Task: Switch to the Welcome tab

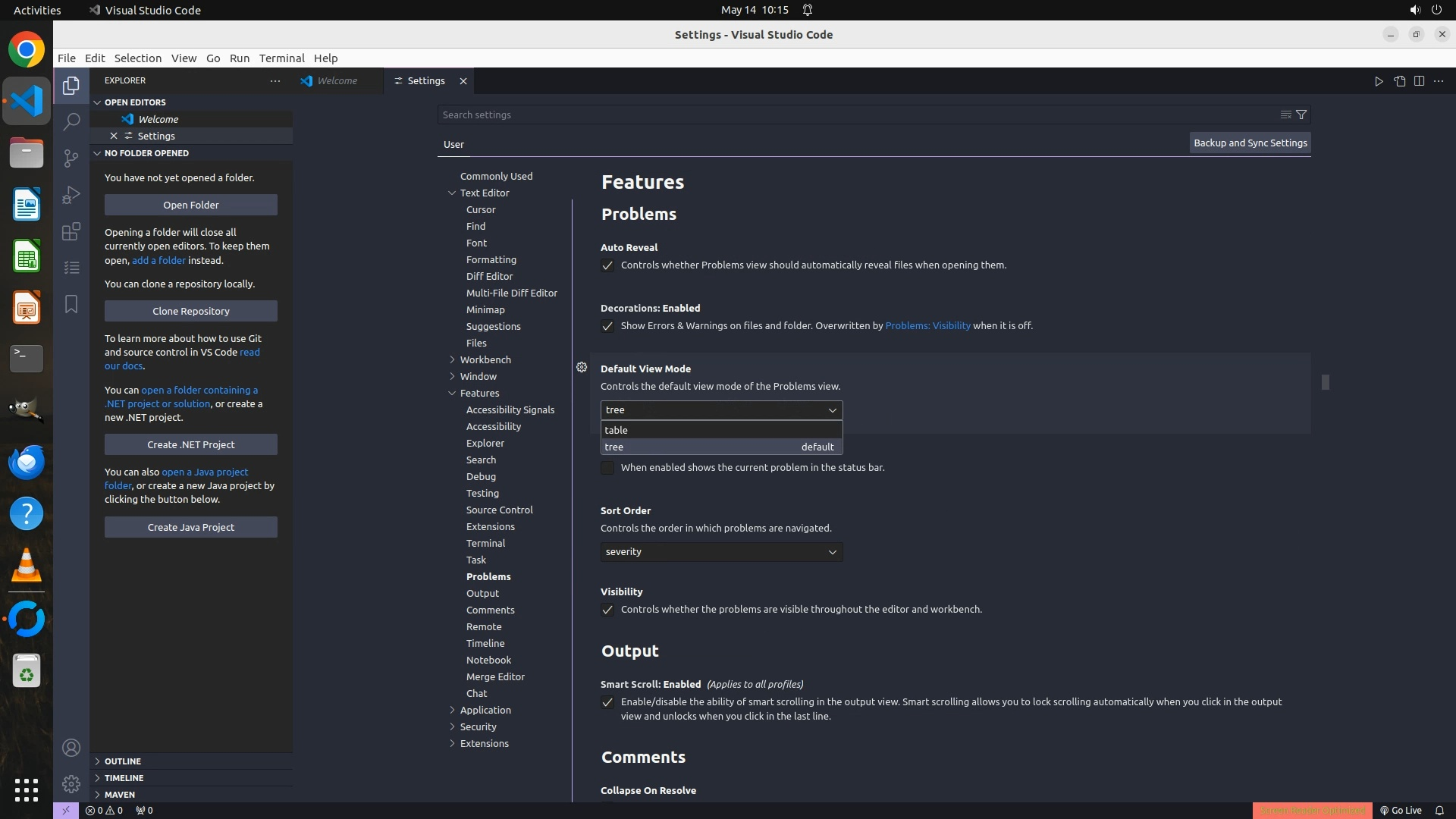Action: tap(337, 81)
